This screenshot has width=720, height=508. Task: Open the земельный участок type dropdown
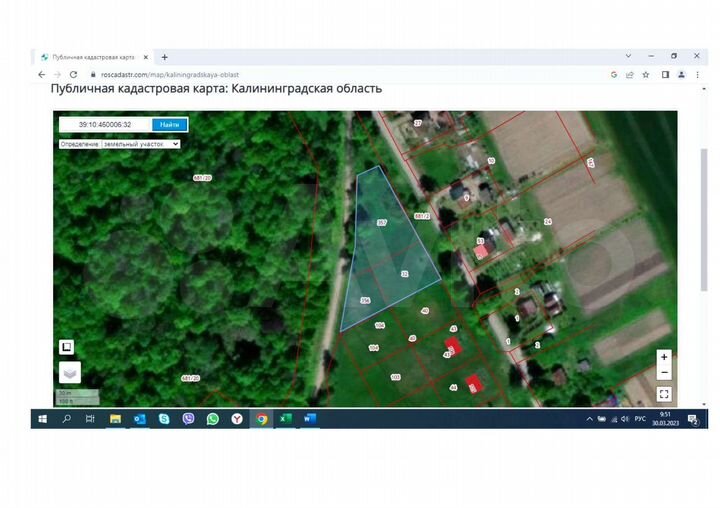(x=119, y=144)
